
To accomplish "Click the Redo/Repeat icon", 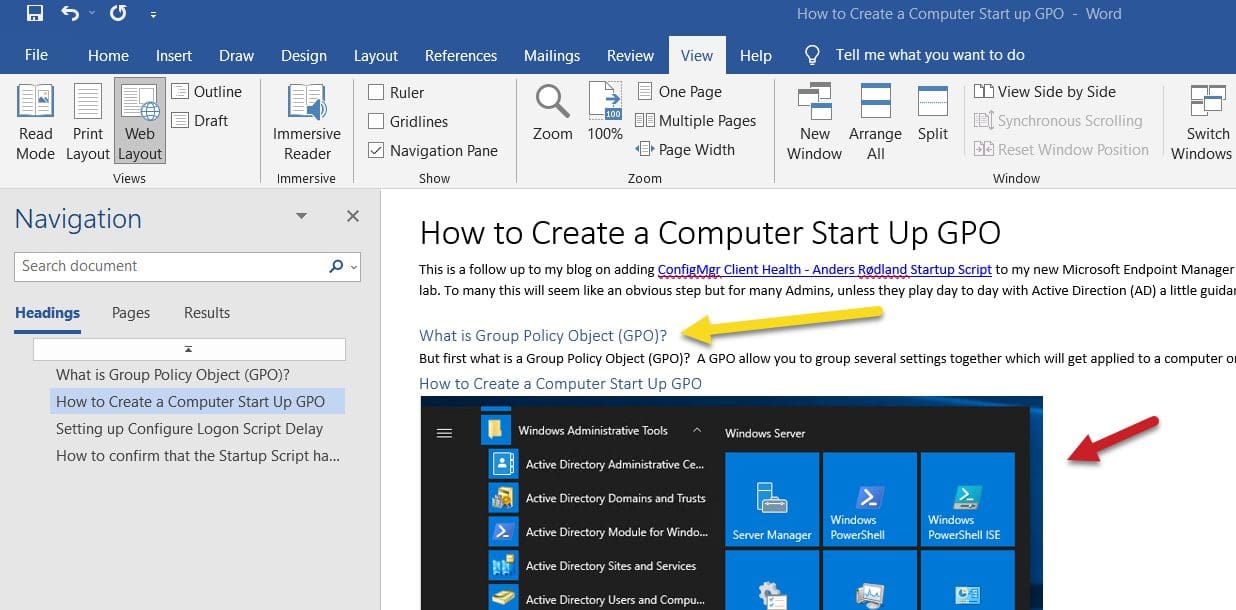I will 118,14.
